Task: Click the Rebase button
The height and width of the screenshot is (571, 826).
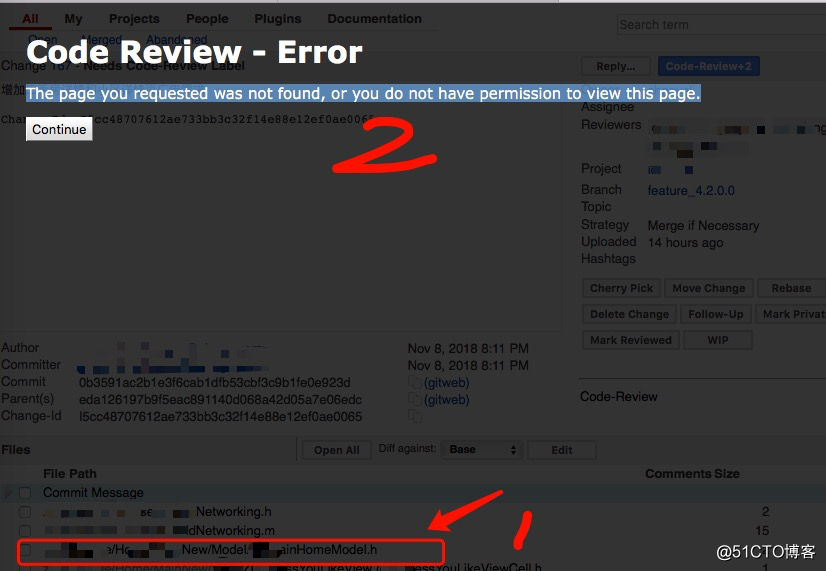Action: pyautogui.click(x=791, y=288)
